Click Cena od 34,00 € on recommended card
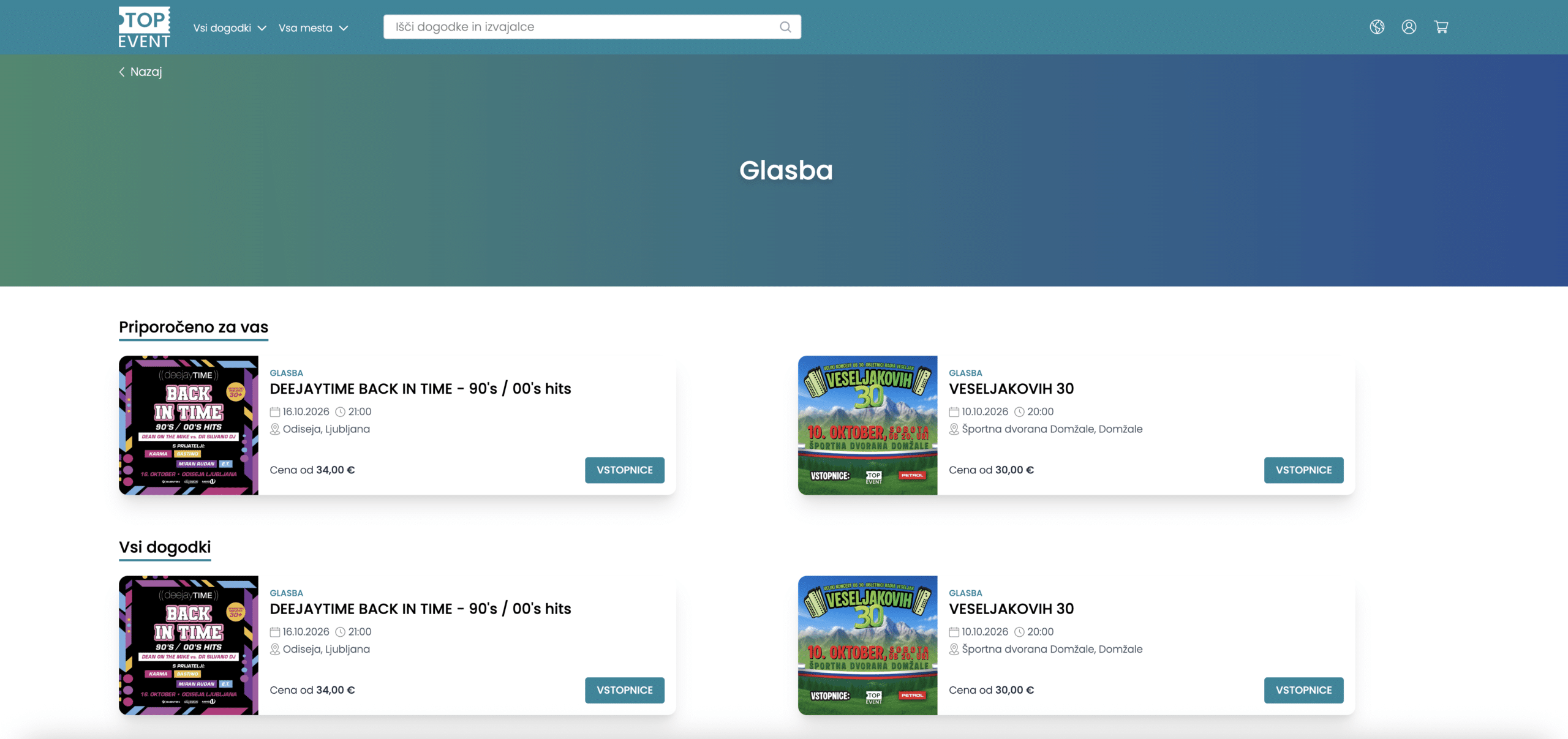Screen dimensions: 1568x739 (312, 470)
